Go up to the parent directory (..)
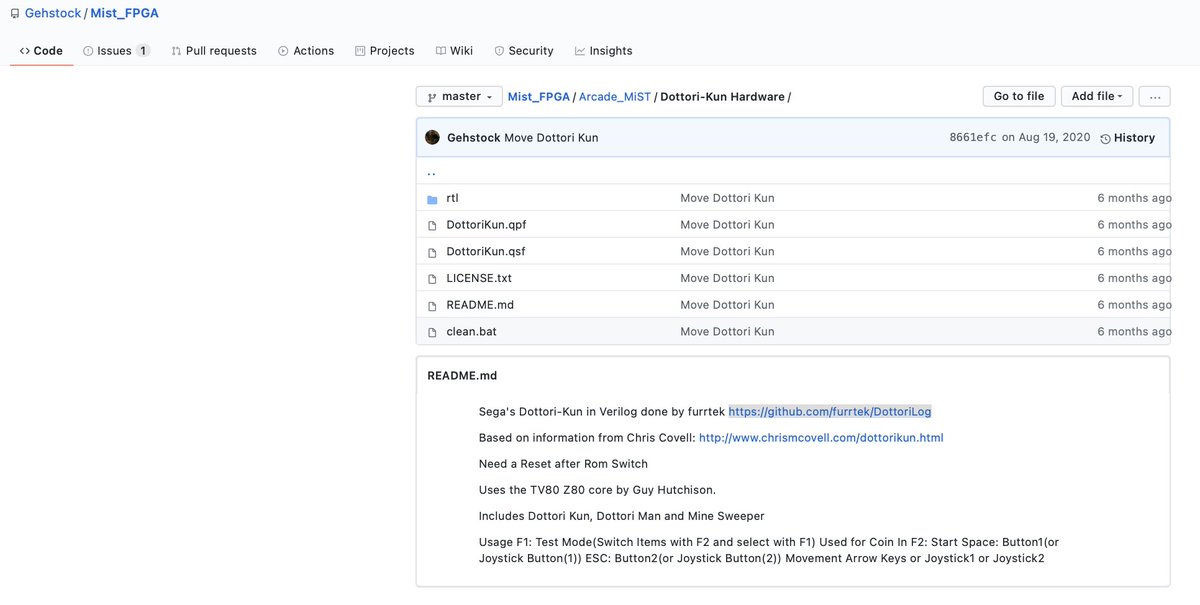This screenshot has width=1200, height=605. [x=431, y=171]
